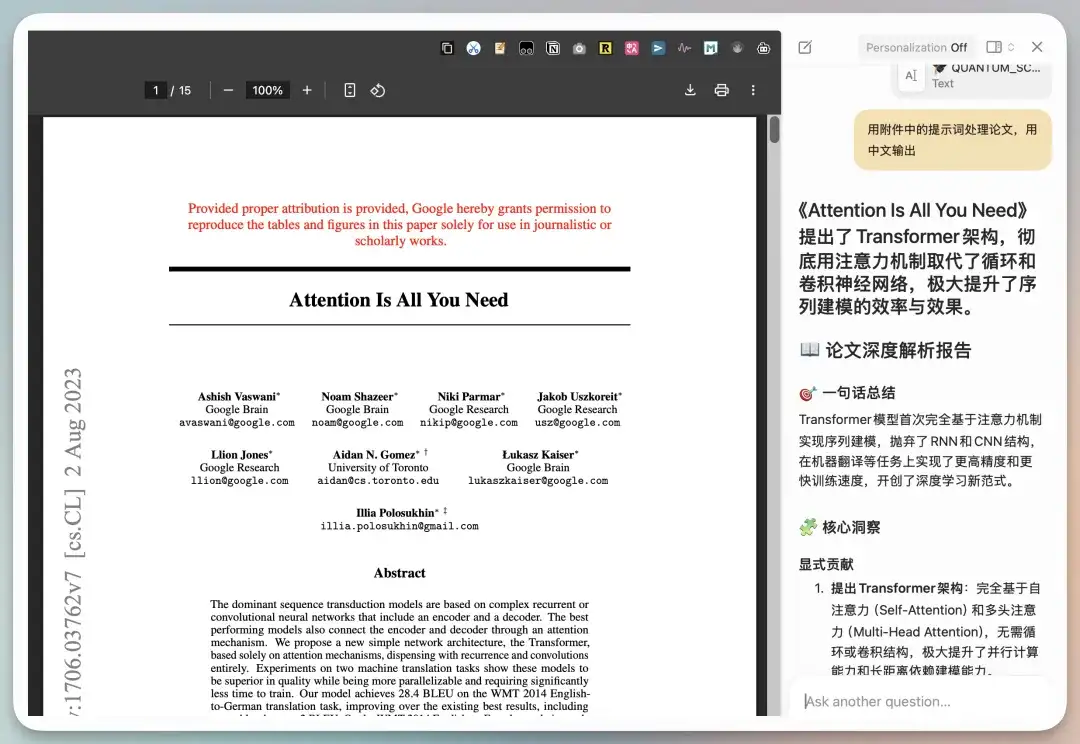Viewport: 1080px width, 744px height.
Task: Click the Jakob Uszkoreit author name
Action: tap(577, 397)
